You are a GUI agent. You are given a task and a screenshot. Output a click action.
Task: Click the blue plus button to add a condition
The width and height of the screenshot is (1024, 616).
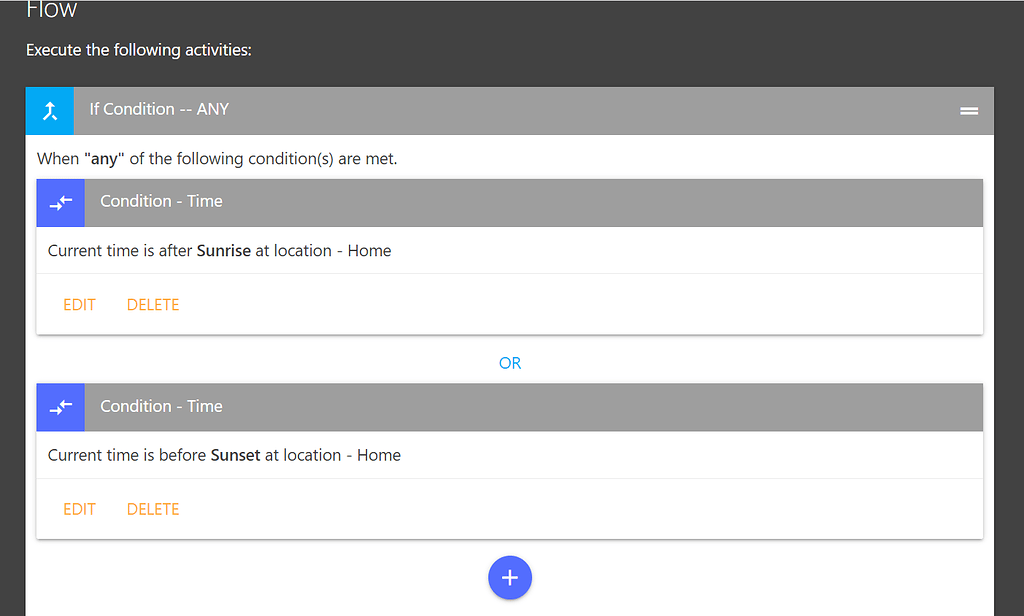click(x=510, y=577)
